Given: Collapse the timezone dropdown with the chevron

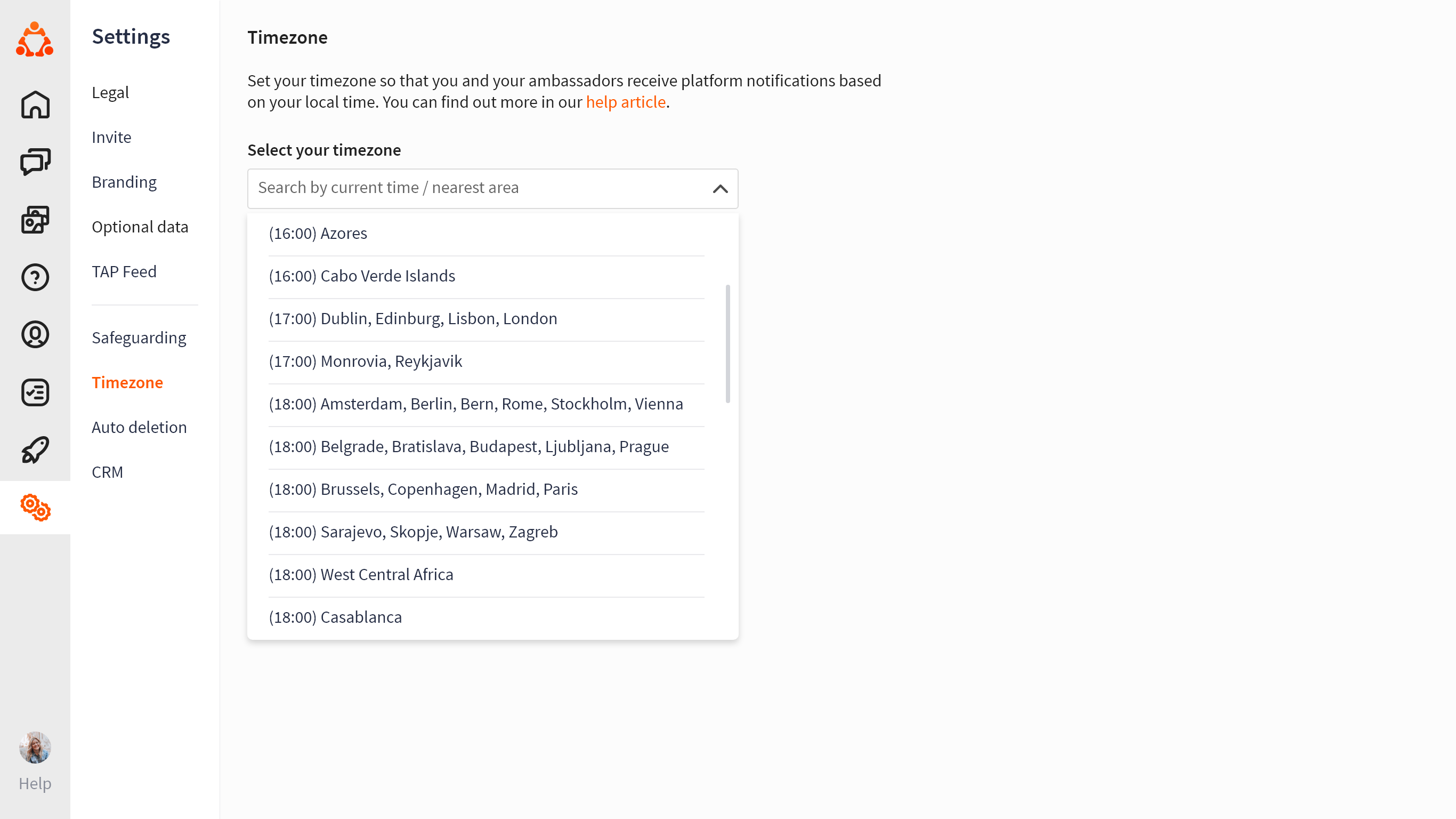Looking at the screenshot, I should [719, 189].
